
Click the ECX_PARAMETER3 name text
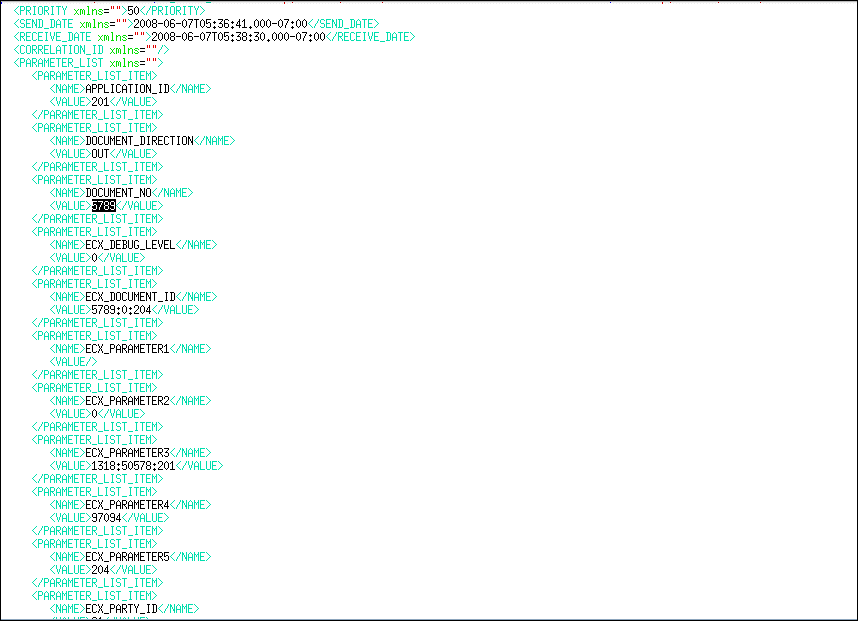[x=127, y=453]
